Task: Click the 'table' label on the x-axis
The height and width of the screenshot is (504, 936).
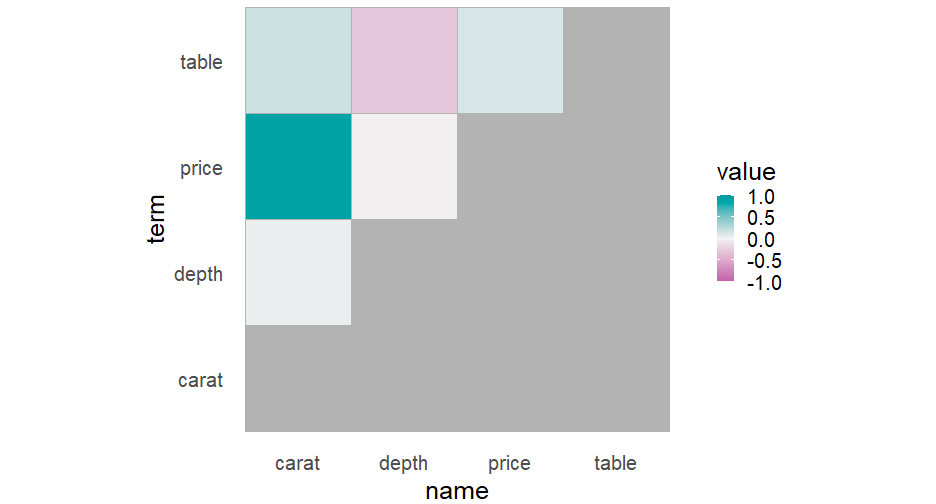Action: 615,463
